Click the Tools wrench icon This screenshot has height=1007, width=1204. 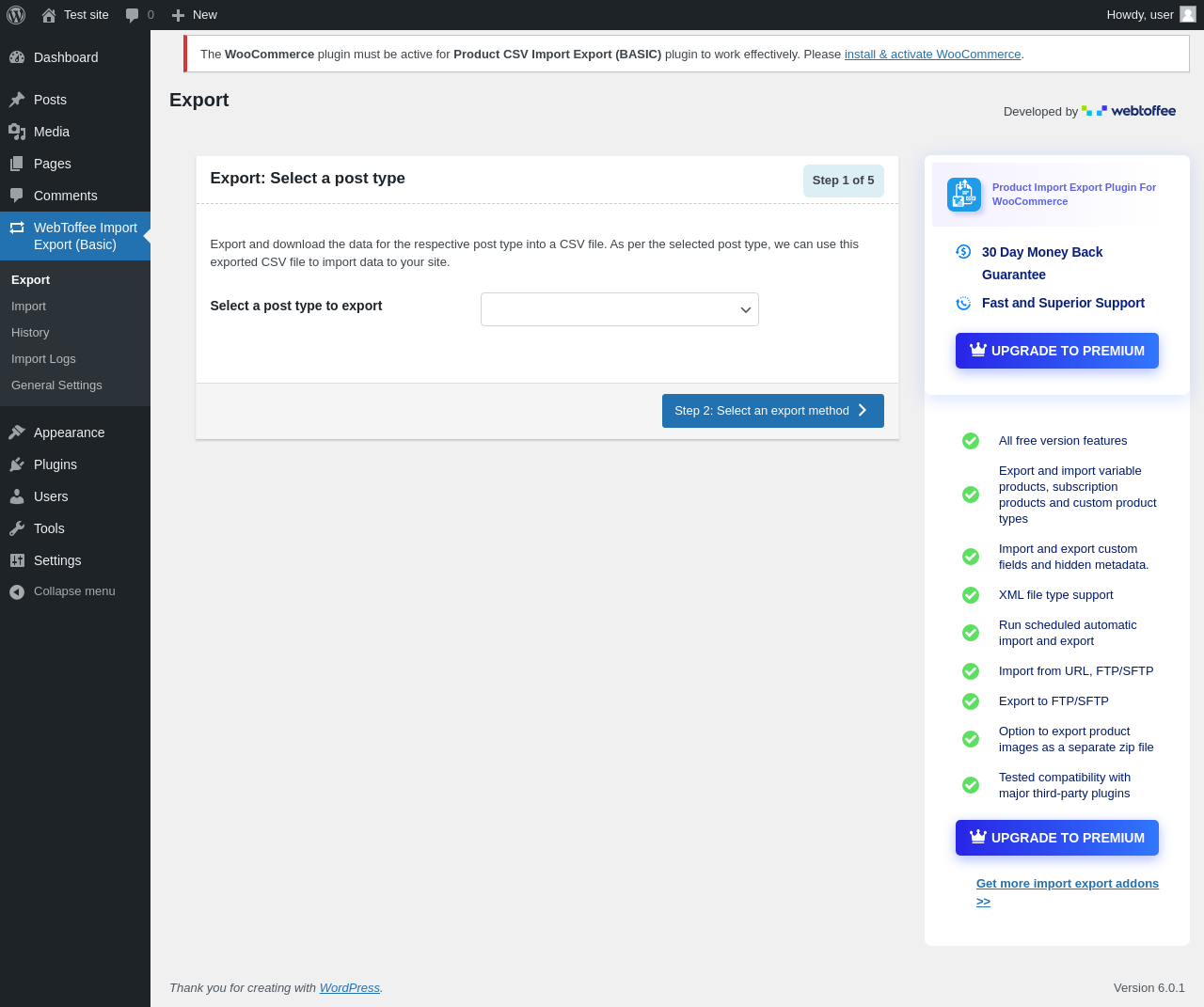17,528
